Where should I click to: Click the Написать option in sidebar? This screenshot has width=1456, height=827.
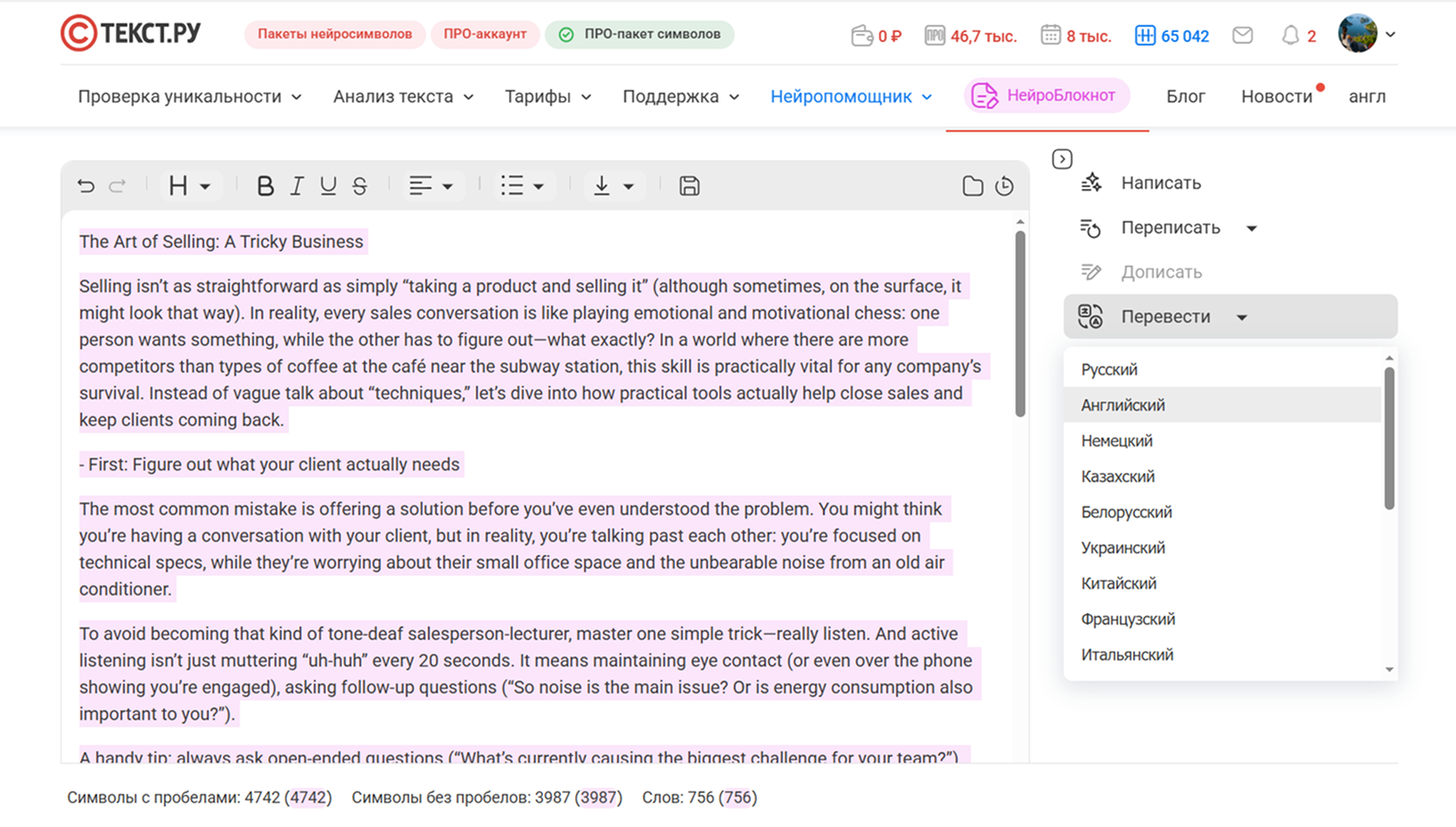pos(1160,183)
